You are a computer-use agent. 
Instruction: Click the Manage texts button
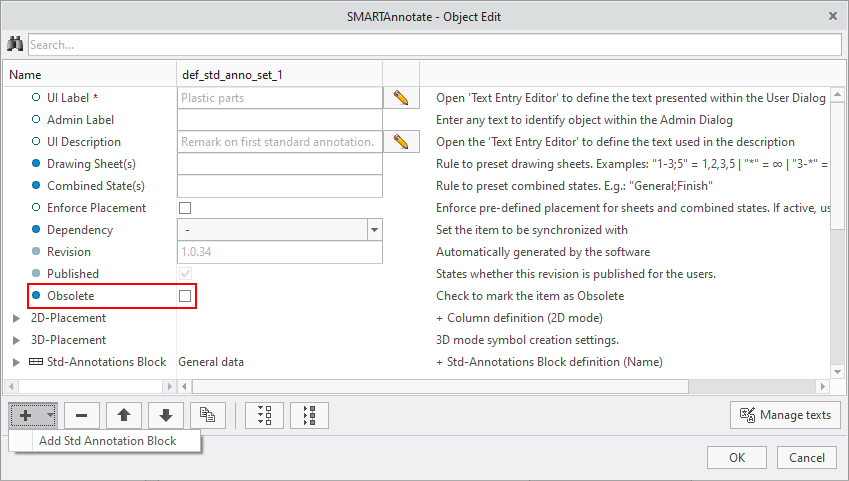point(785,415)
